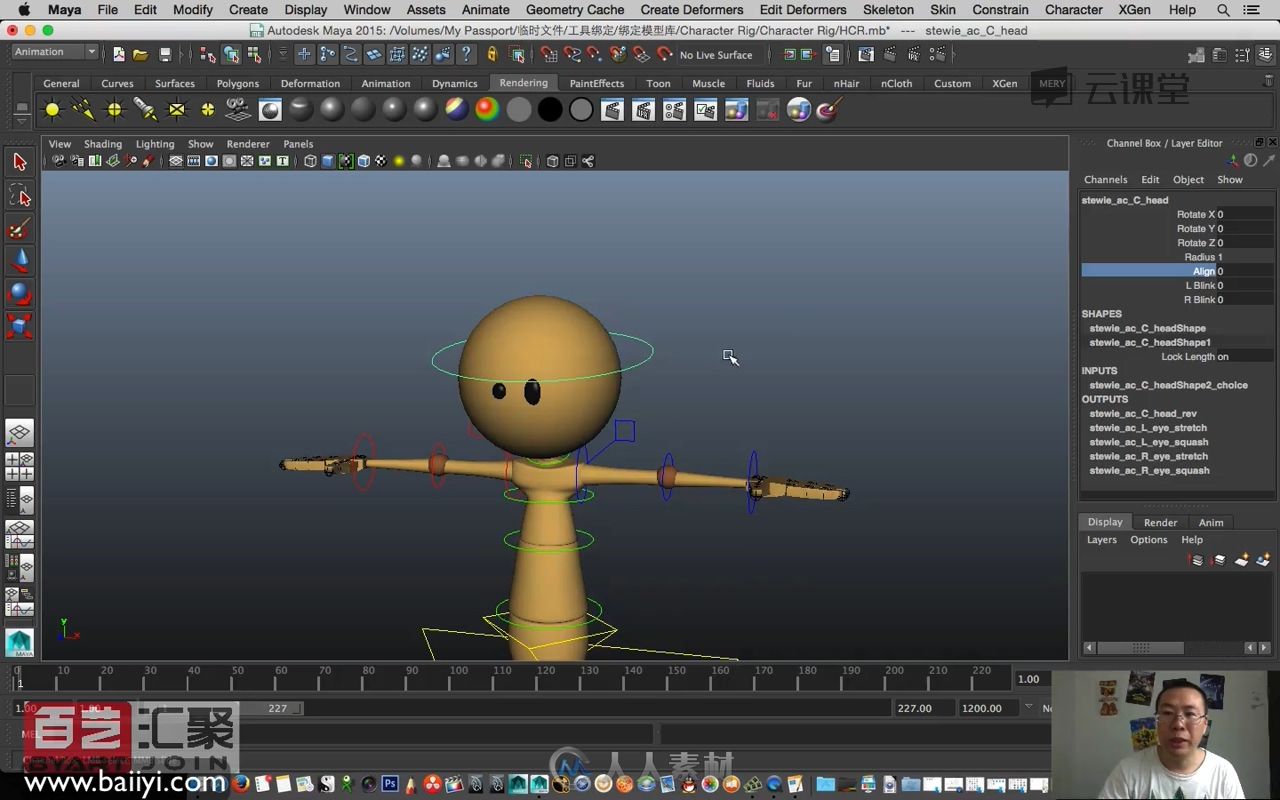Switch to the nCloth shelf tab
Image resolution: width=1280 pixels, height=800 pixels.
(896, 84)
